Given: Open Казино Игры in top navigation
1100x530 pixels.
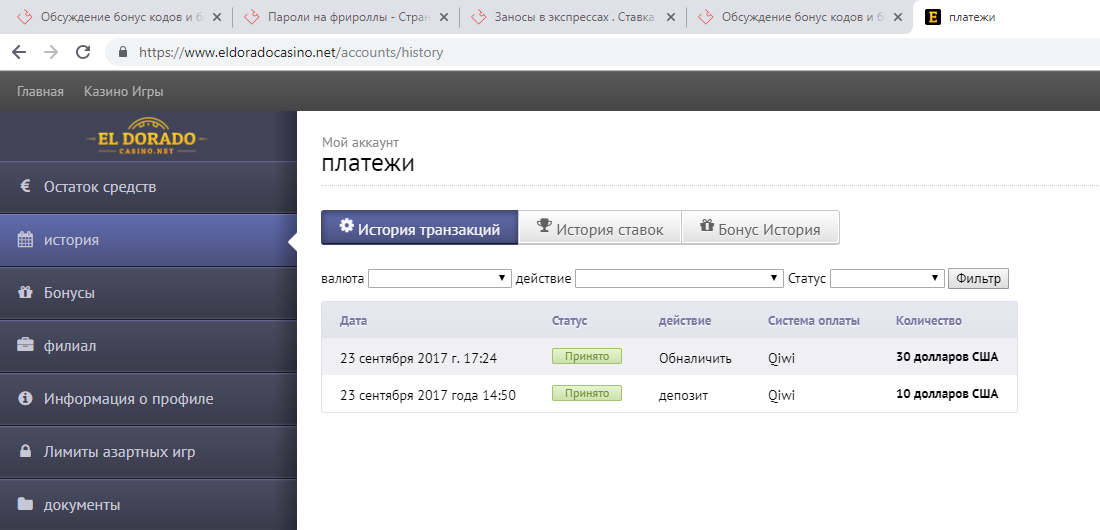Looking at the screenshot, I should (x=123, y=91).
